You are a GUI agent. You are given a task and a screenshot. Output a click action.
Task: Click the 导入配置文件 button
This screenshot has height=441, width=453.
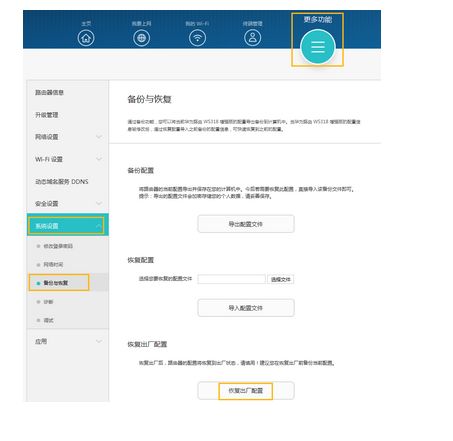click(x=246, y=308)
